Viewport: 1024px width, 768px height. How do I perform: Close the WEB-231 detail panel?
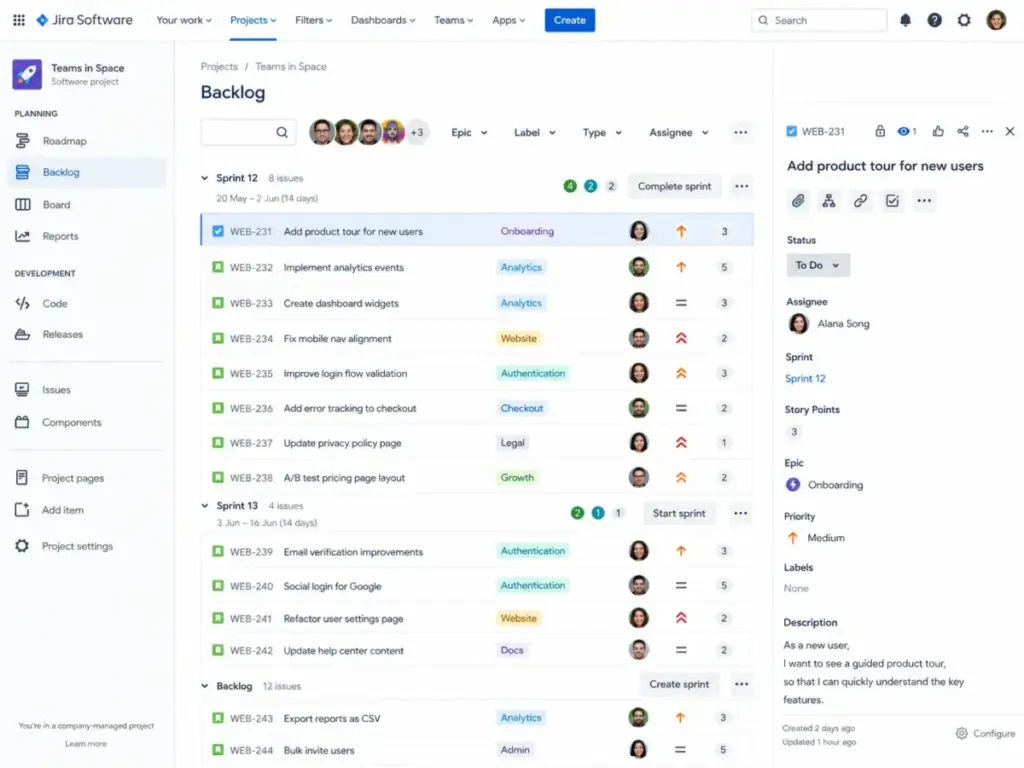click(x=1010, y=131)
